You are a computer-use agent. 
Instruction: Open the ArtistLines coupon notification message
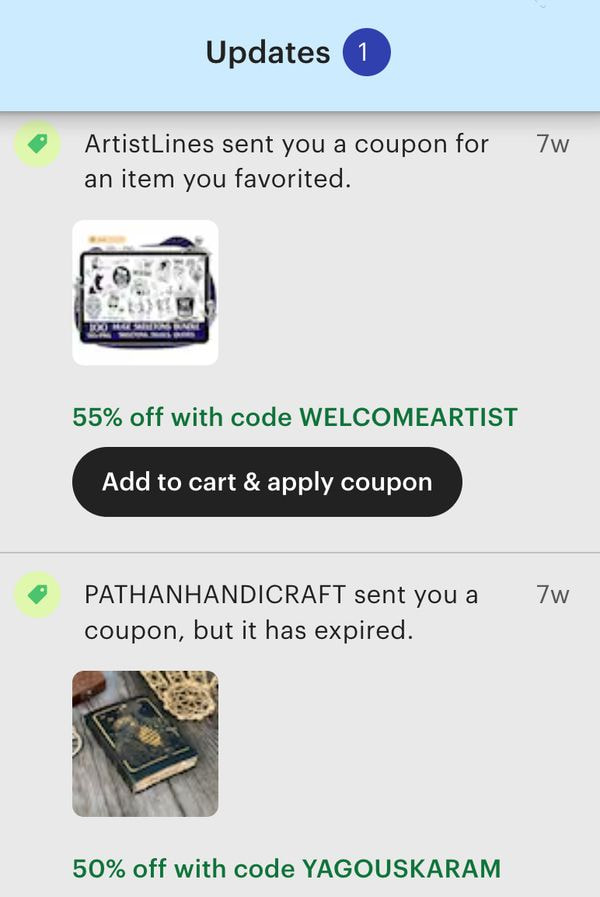[x=287, y=161]
